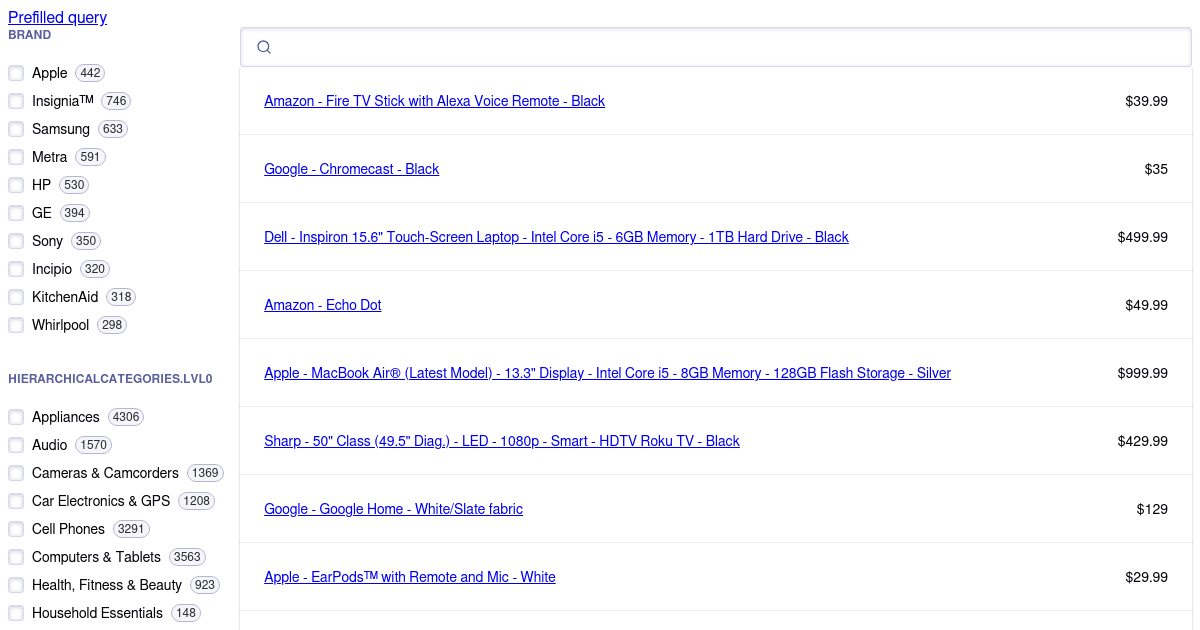This screenshot has height=630, width=1200.
Task: Click the Apple count badge 442
Action: (x=90, y=73)
